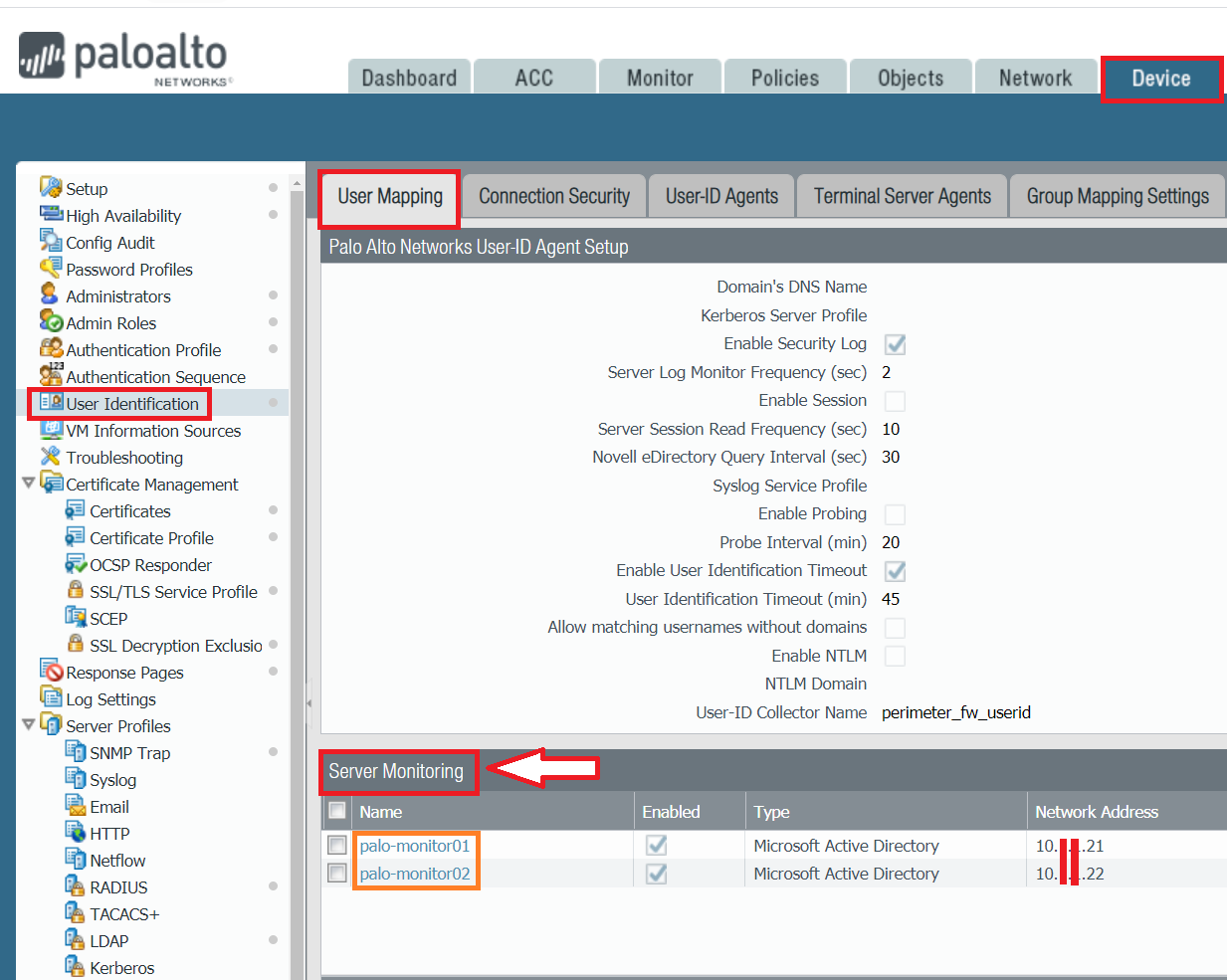The height and width of the screenshot is (980, 1227).
Task: Select the User Mapping tab
Action: pyautogui.click(x=390, y=196)
